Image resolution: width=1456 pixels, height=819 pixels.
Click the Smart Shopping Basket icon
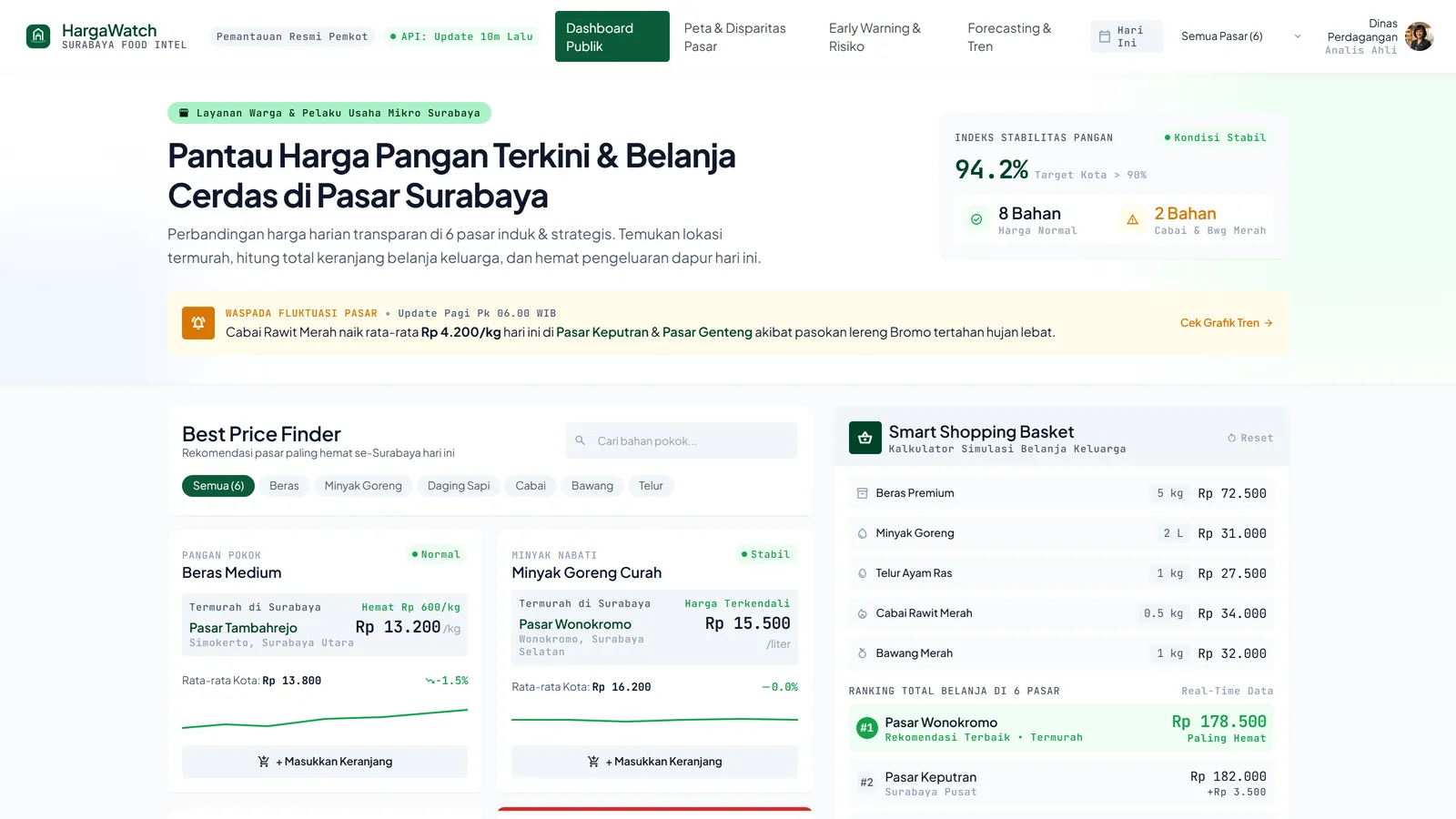click(865, 438)
